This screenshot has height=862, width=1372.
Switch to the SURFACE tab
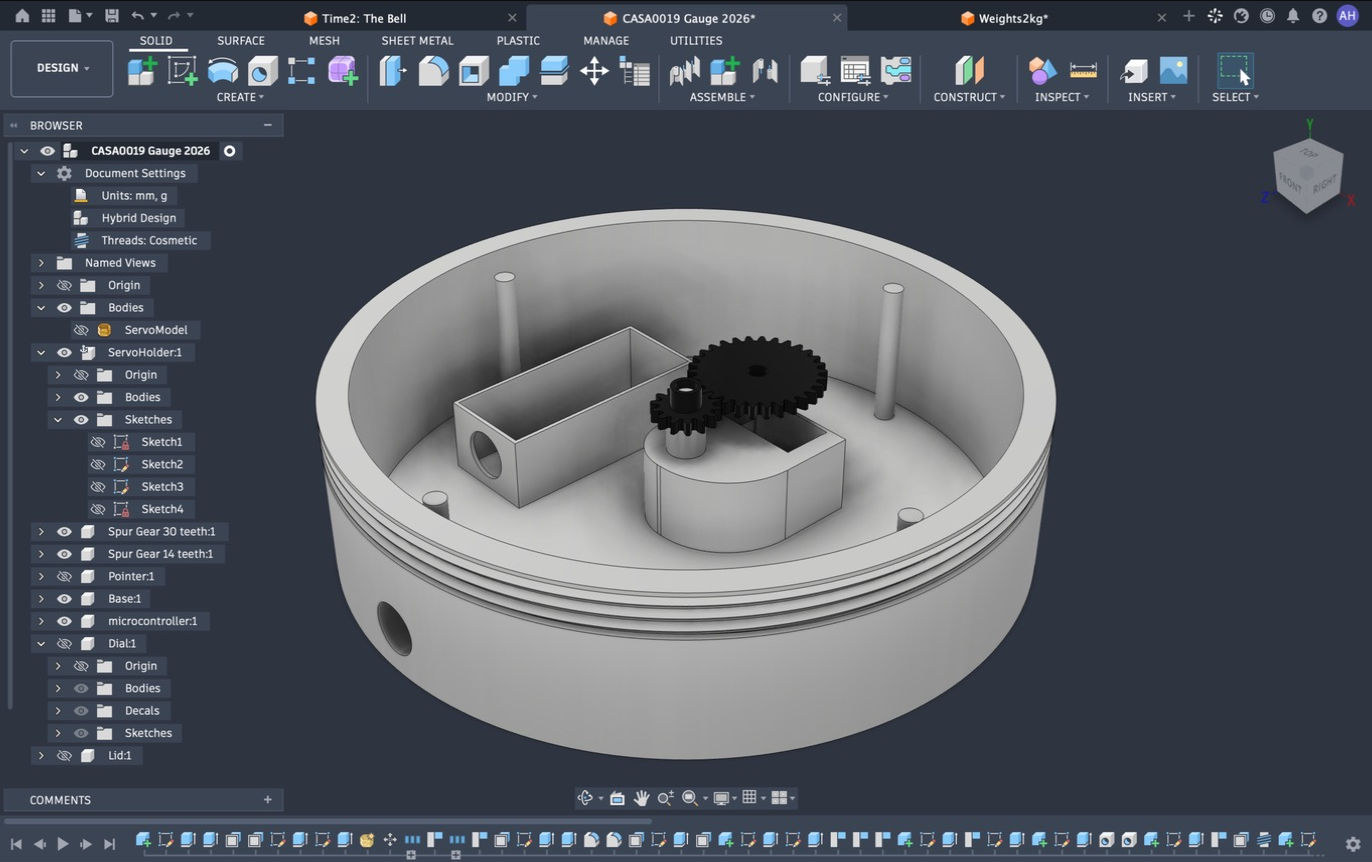[x=241, y=41]
